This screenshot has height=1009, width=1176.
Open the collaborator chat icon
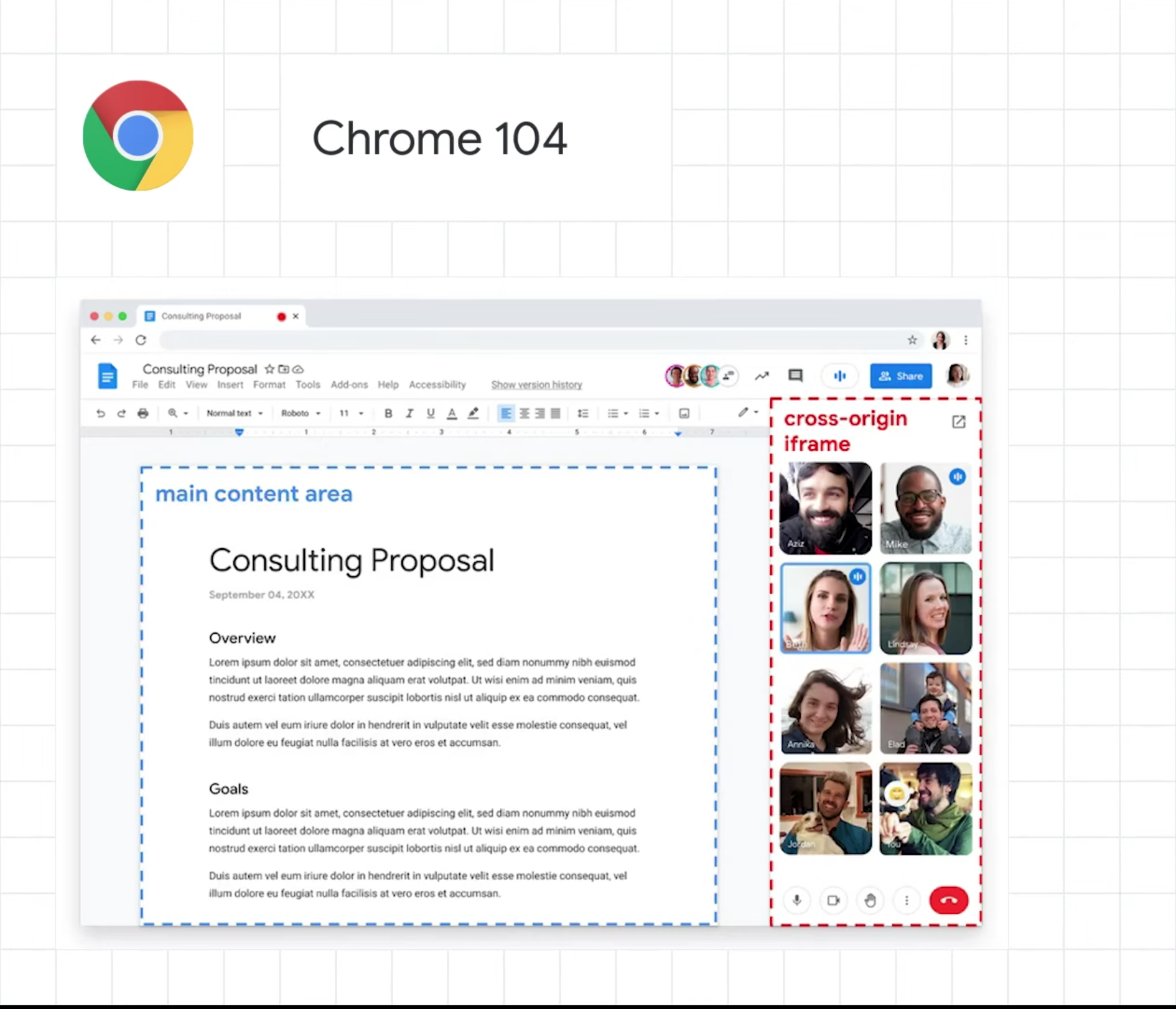pyautogui.click(x=729, y=375)
